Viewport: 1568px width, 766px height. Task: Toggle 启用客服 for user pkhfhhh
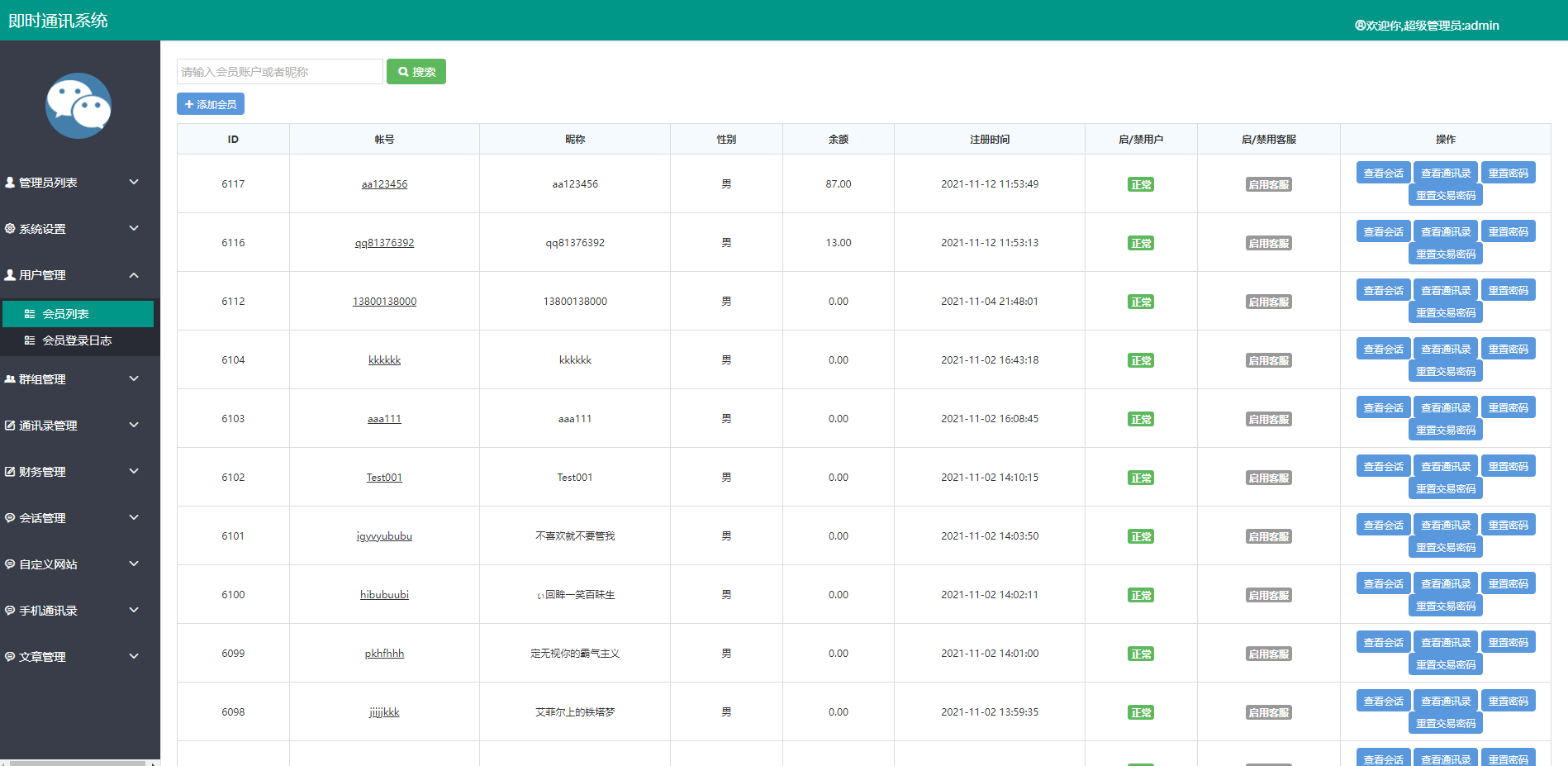(x=1269, y=654)
